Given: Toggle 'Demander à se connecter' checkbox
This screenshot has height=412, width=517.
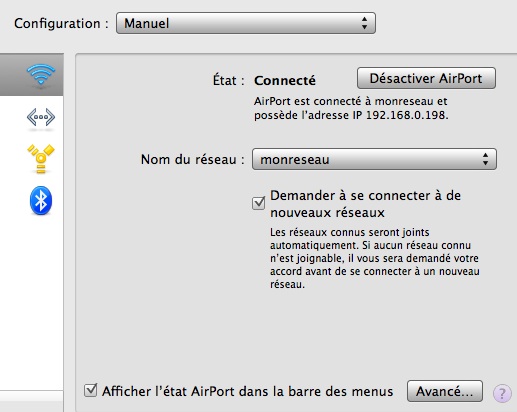Looking at the screenshot, I should [x=258, y=203].
